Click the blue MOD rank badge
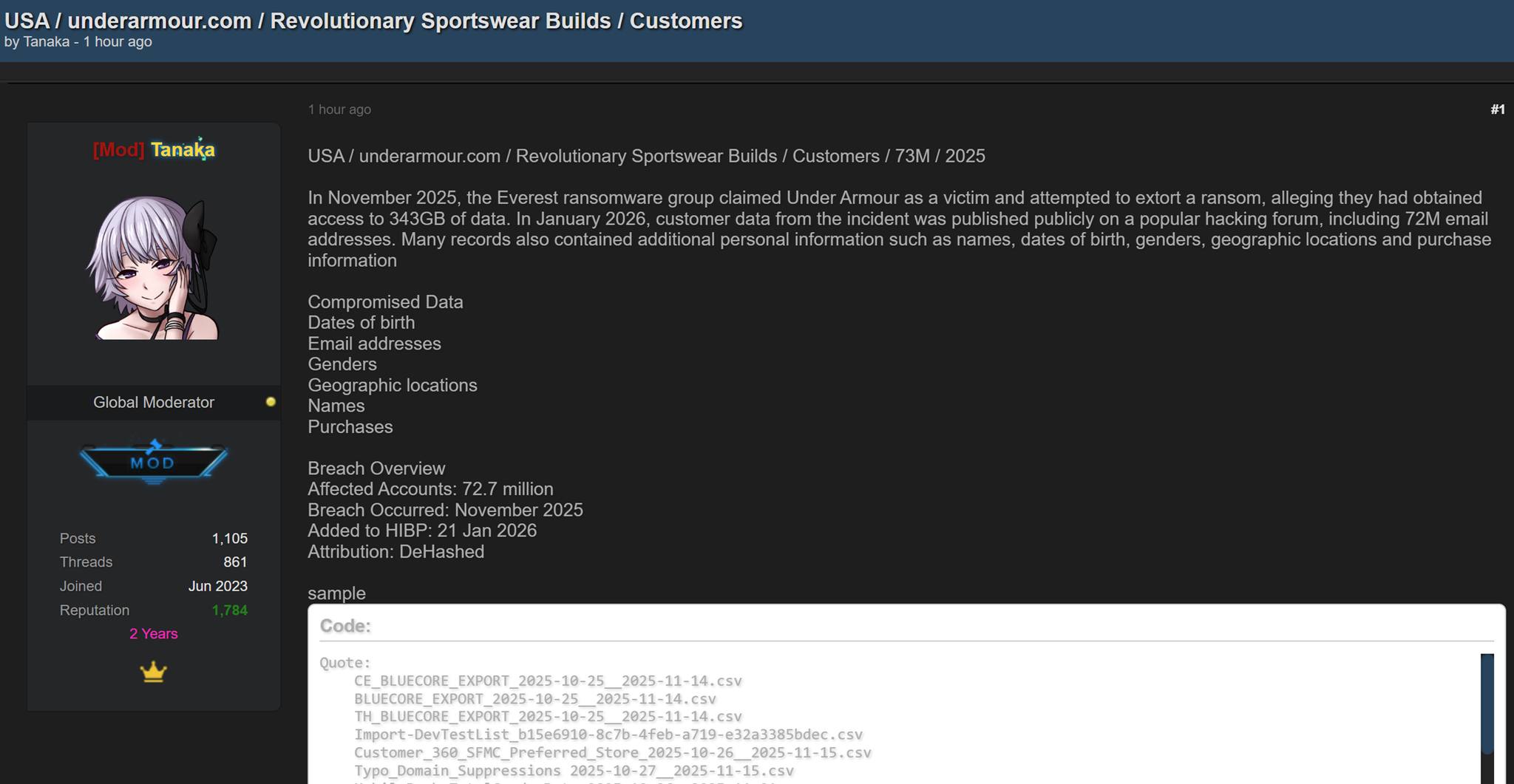 (x=154, y=462)
